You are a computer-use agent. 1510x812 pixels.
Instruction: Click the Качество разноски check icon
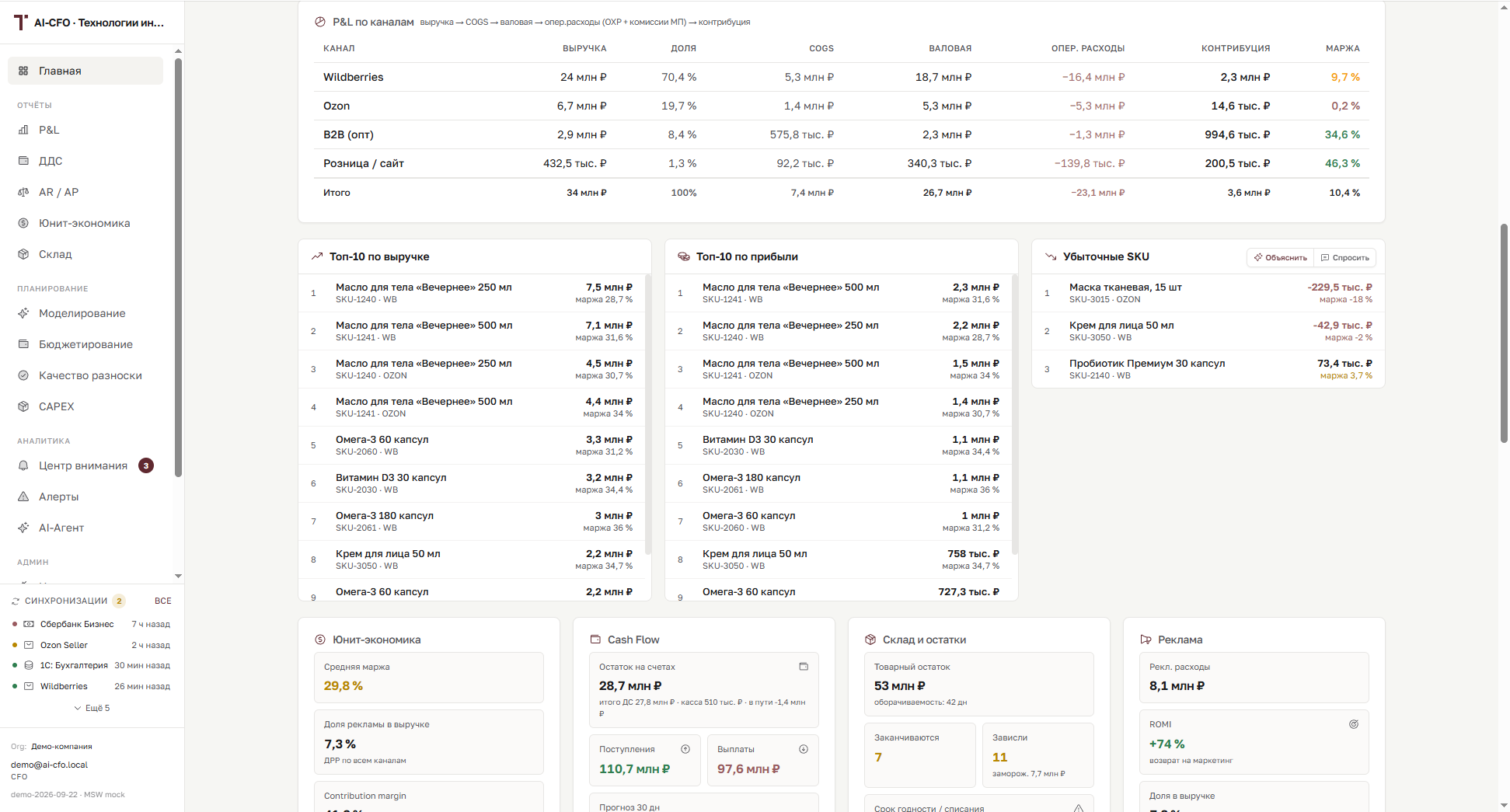tap(23, 375)
